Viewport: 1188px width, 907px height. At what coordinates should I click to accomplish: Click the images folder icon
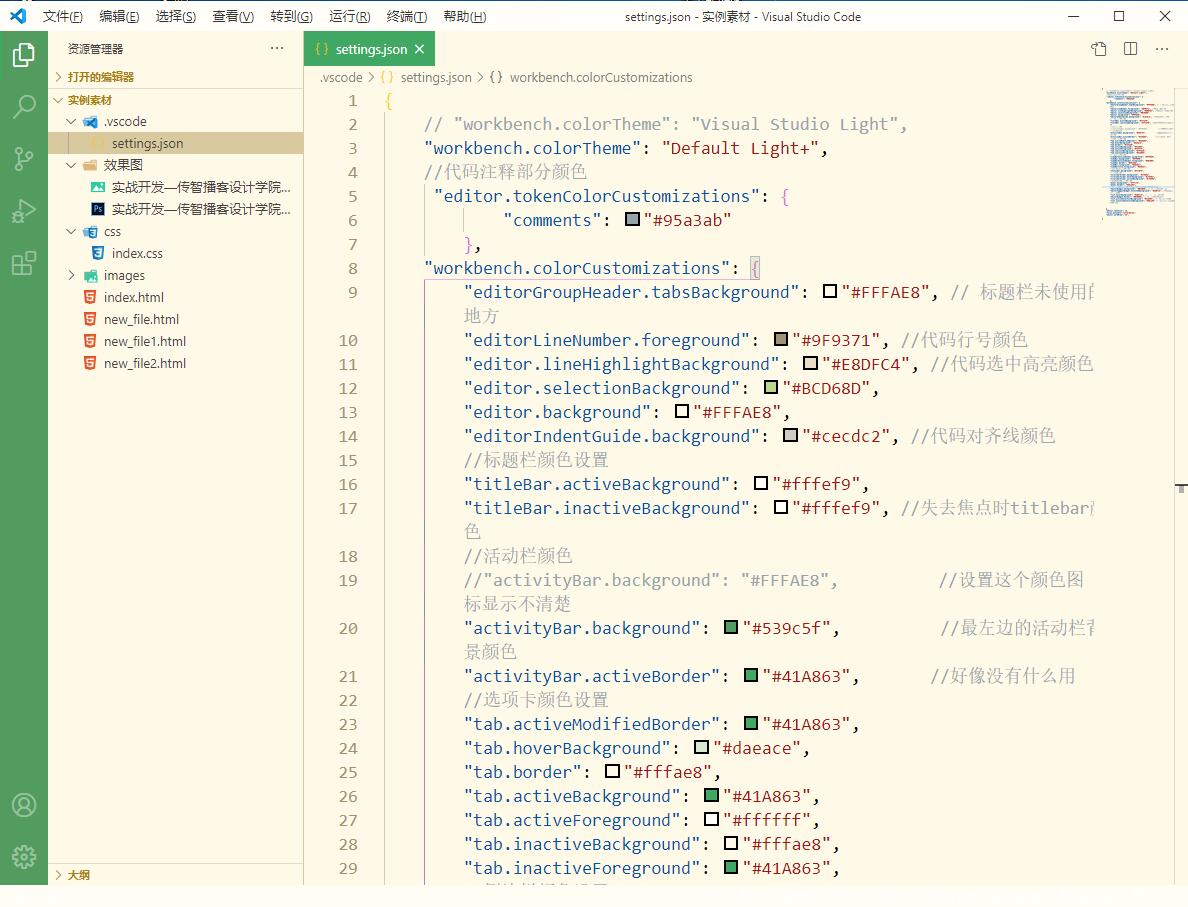pyautogui.click(x=90, y=276)
